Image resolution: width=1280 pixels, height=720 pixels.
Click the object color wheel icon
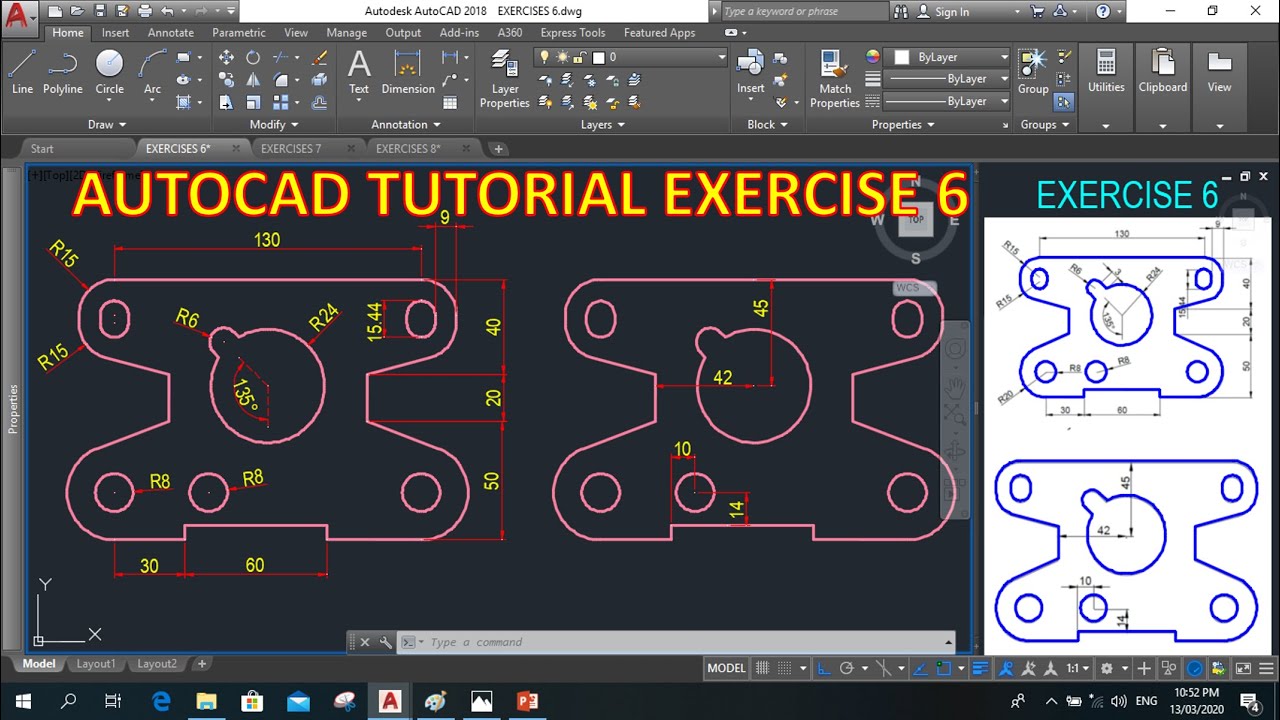[x=873, y=58]
